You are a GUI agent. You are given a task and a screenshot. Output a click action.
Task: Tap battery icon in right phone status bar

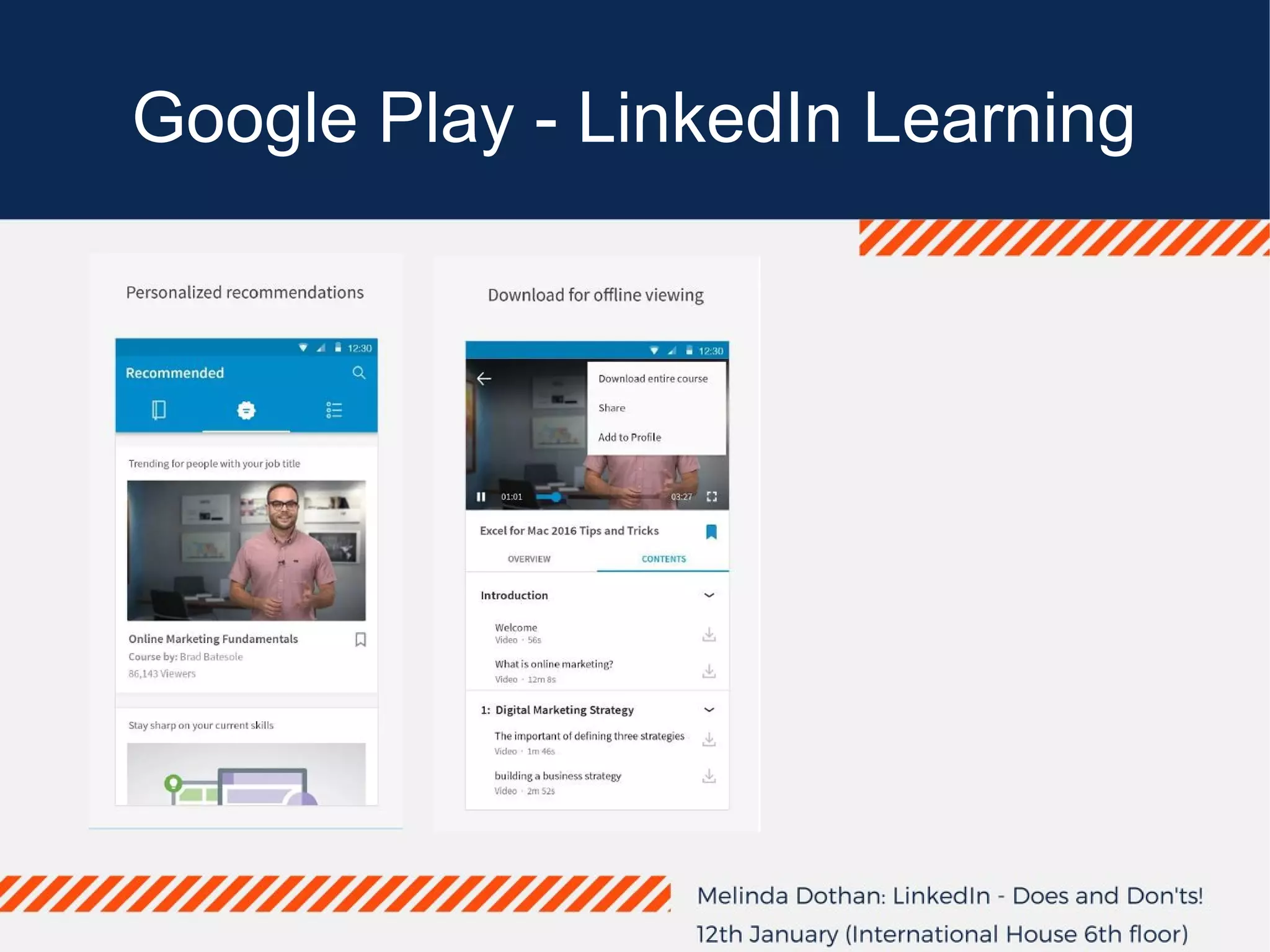coord(689,350)
